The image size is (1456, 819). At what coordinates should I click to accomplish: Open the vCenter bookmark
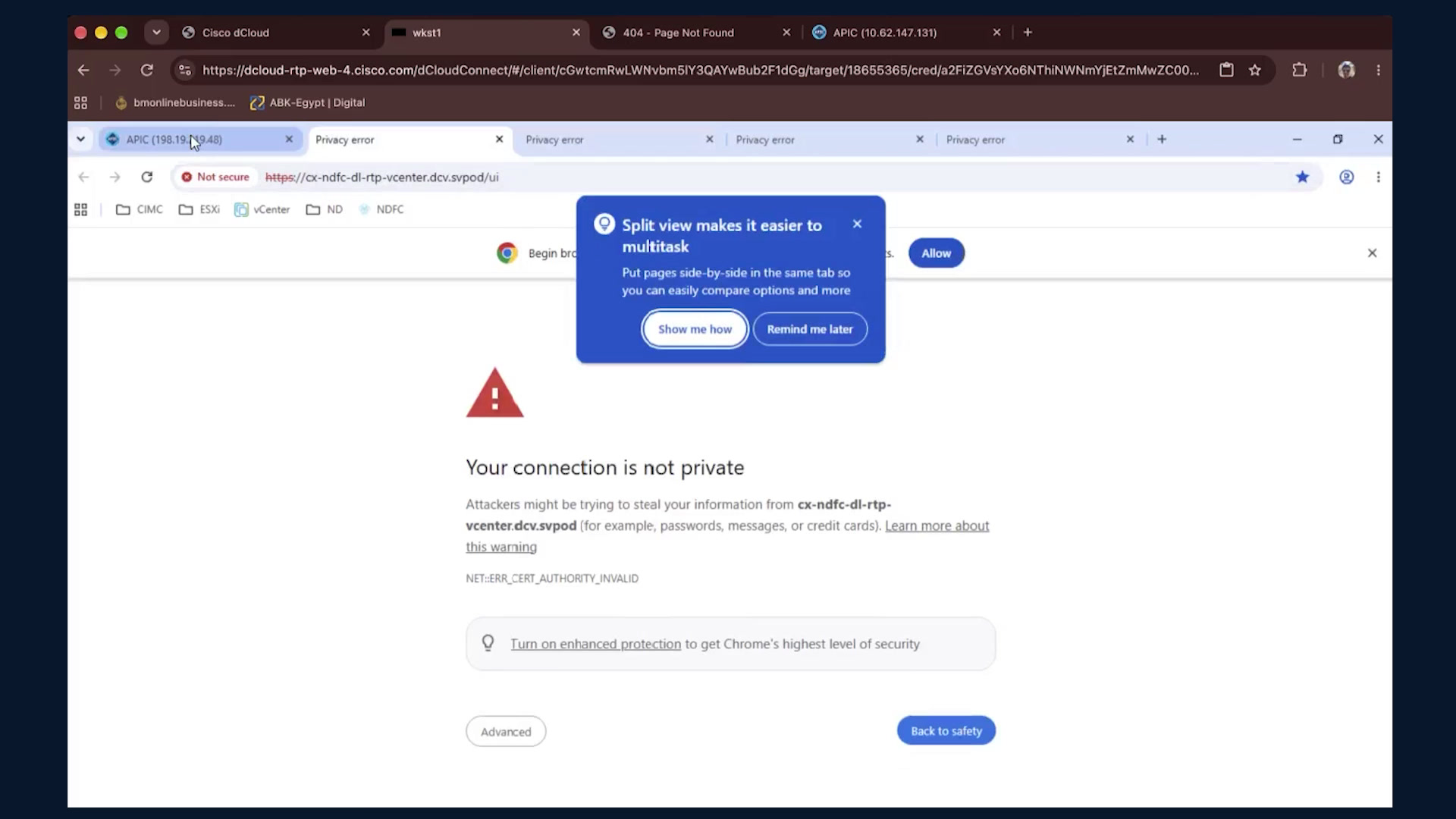pos(262,209)
